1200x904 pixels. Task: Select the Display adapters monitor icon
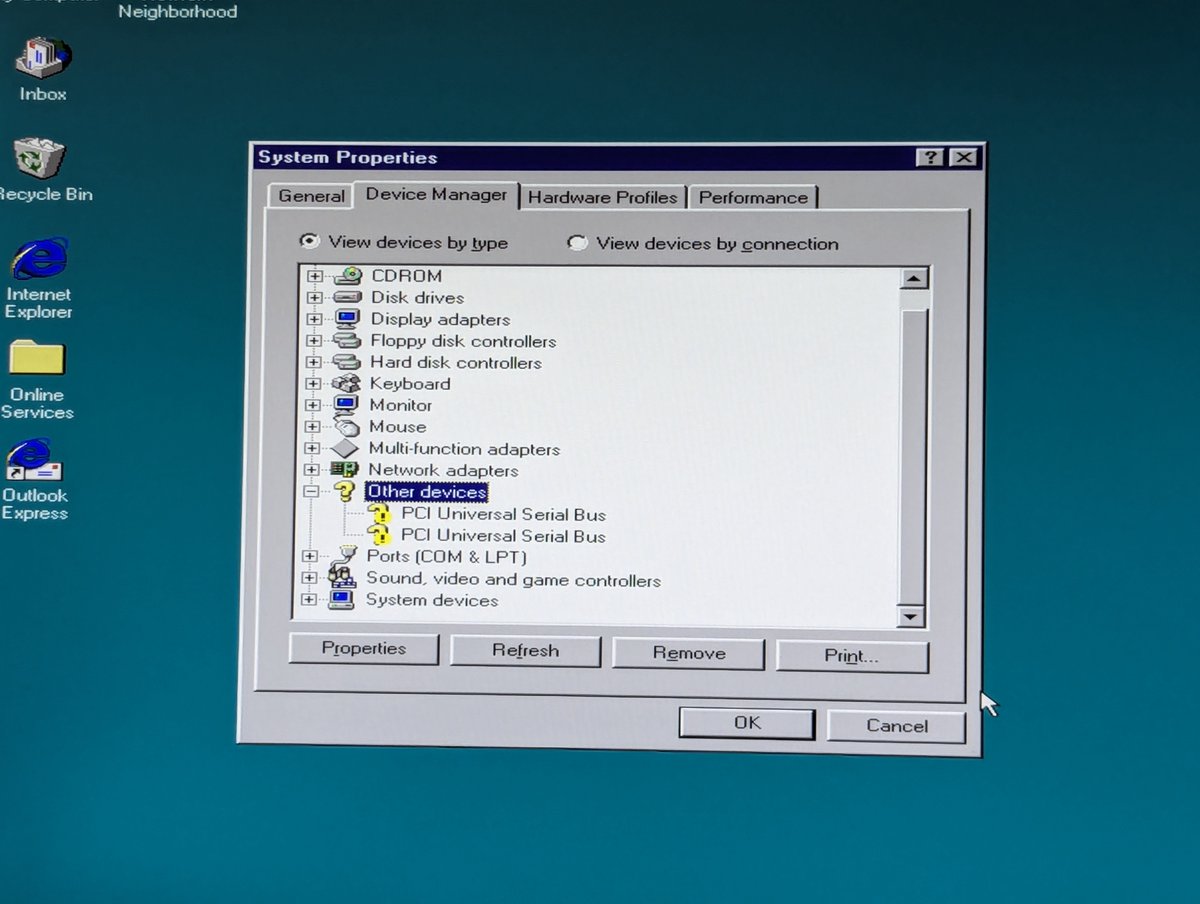tap(347, 319)
